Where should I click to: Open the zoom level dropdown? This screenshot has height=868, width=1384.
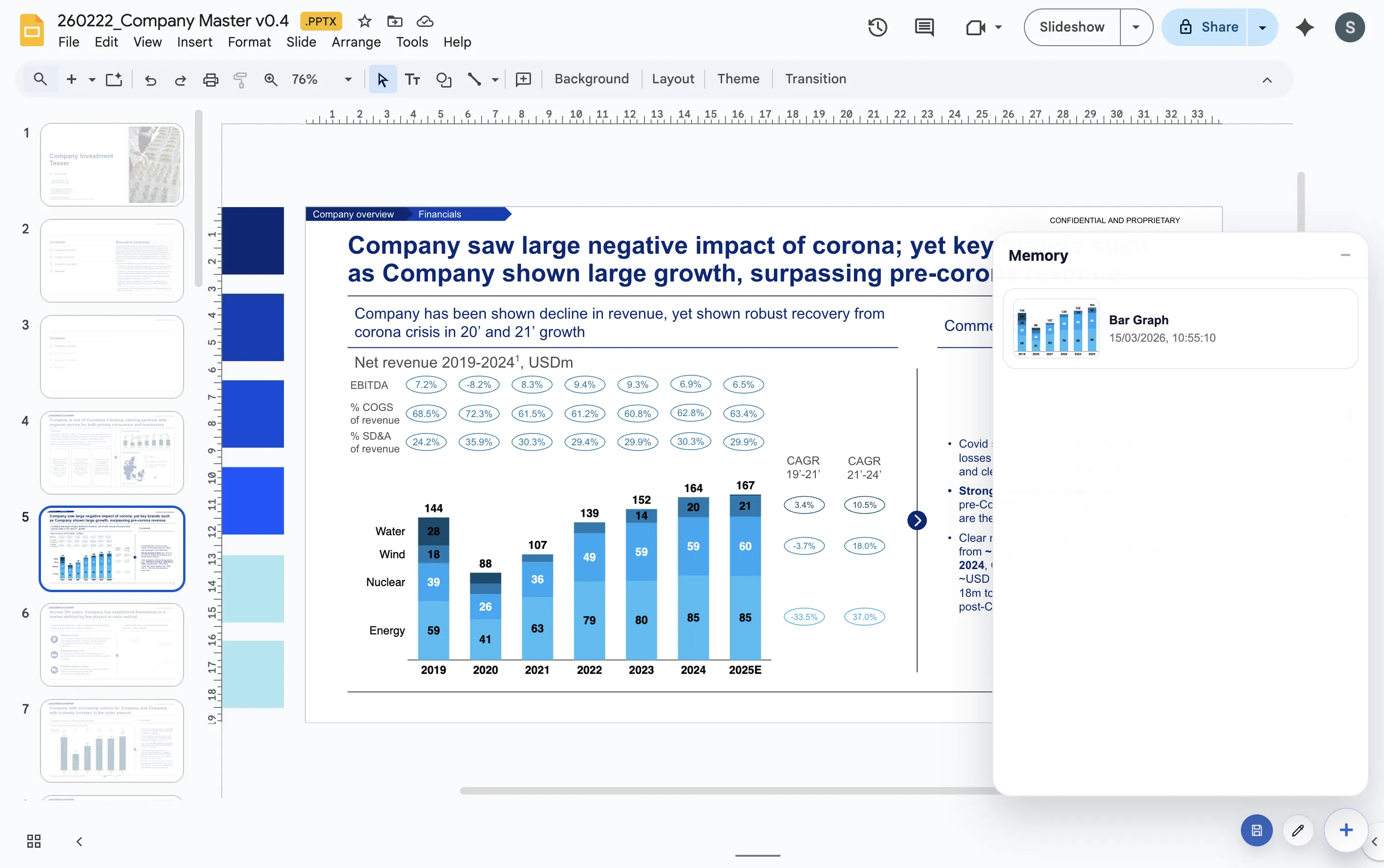(347, 79)
